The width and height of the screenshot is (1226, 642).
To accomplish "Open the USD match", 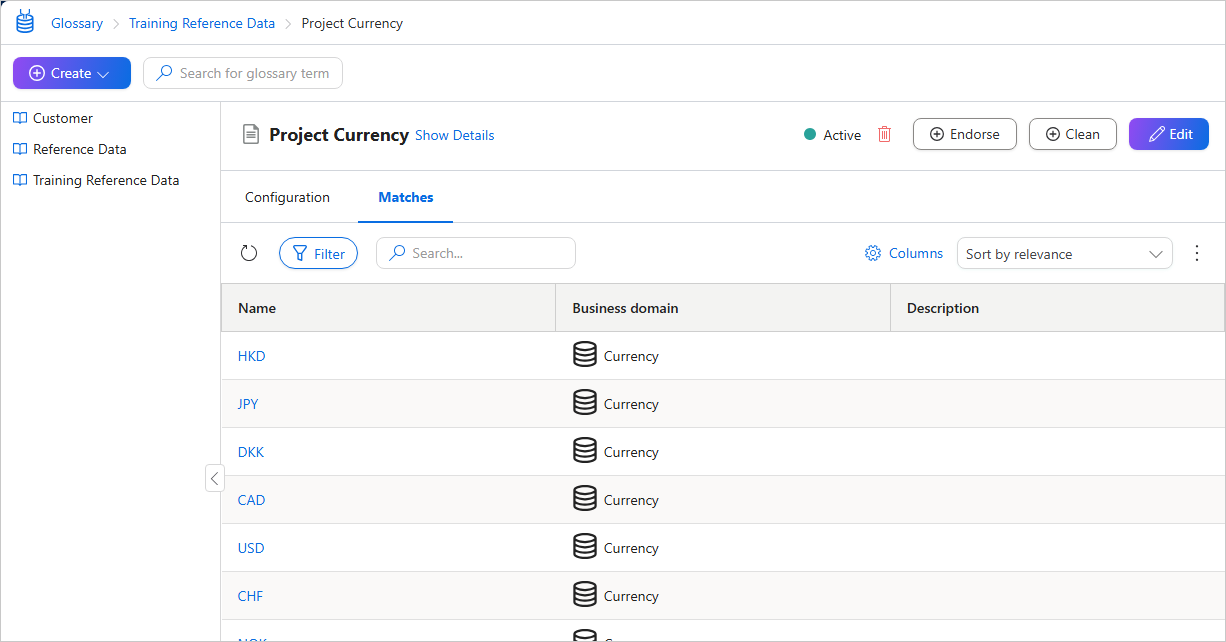I will [251, 548].
